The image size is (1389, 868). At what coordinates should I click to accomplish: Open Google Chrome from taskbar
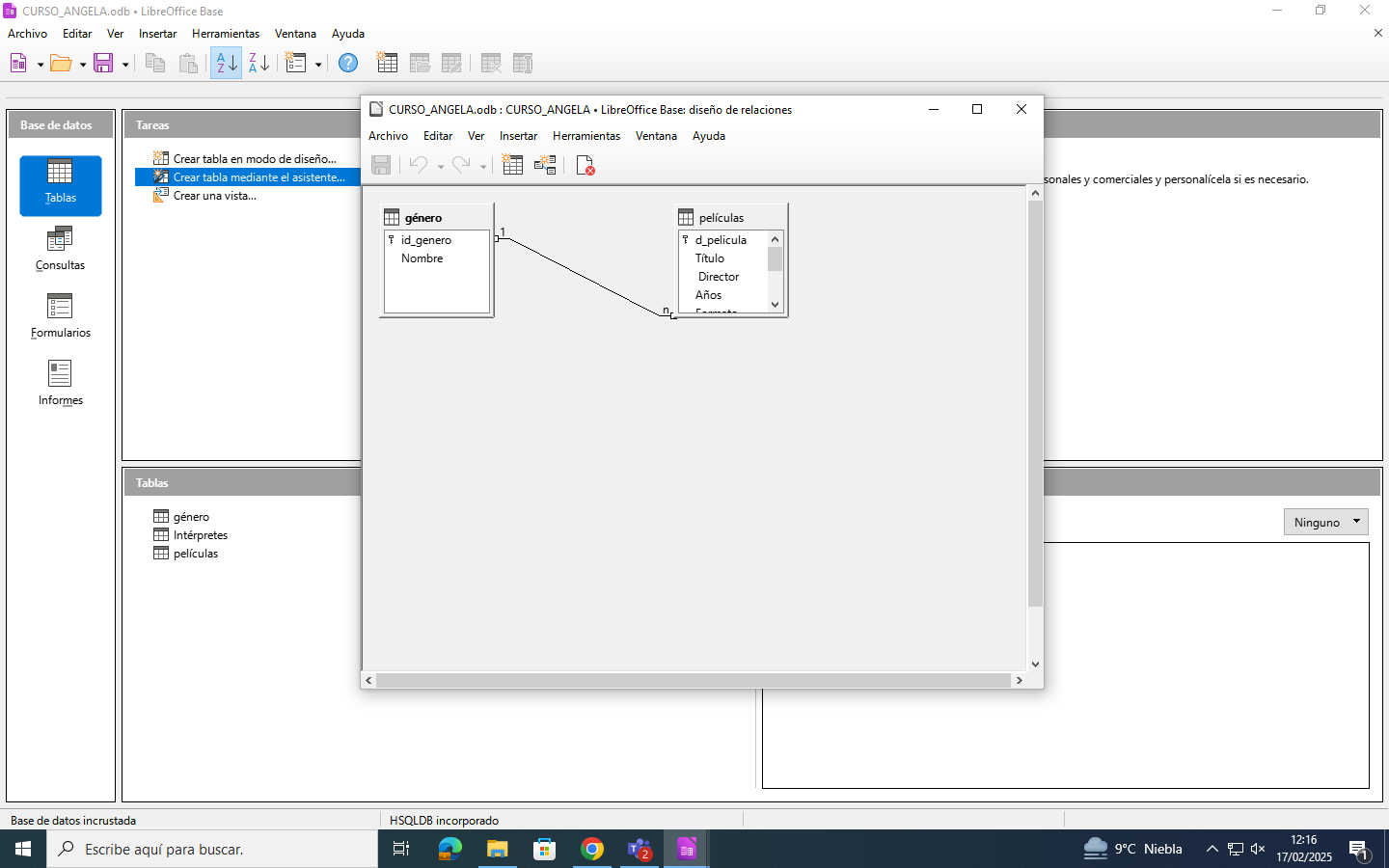592,849
